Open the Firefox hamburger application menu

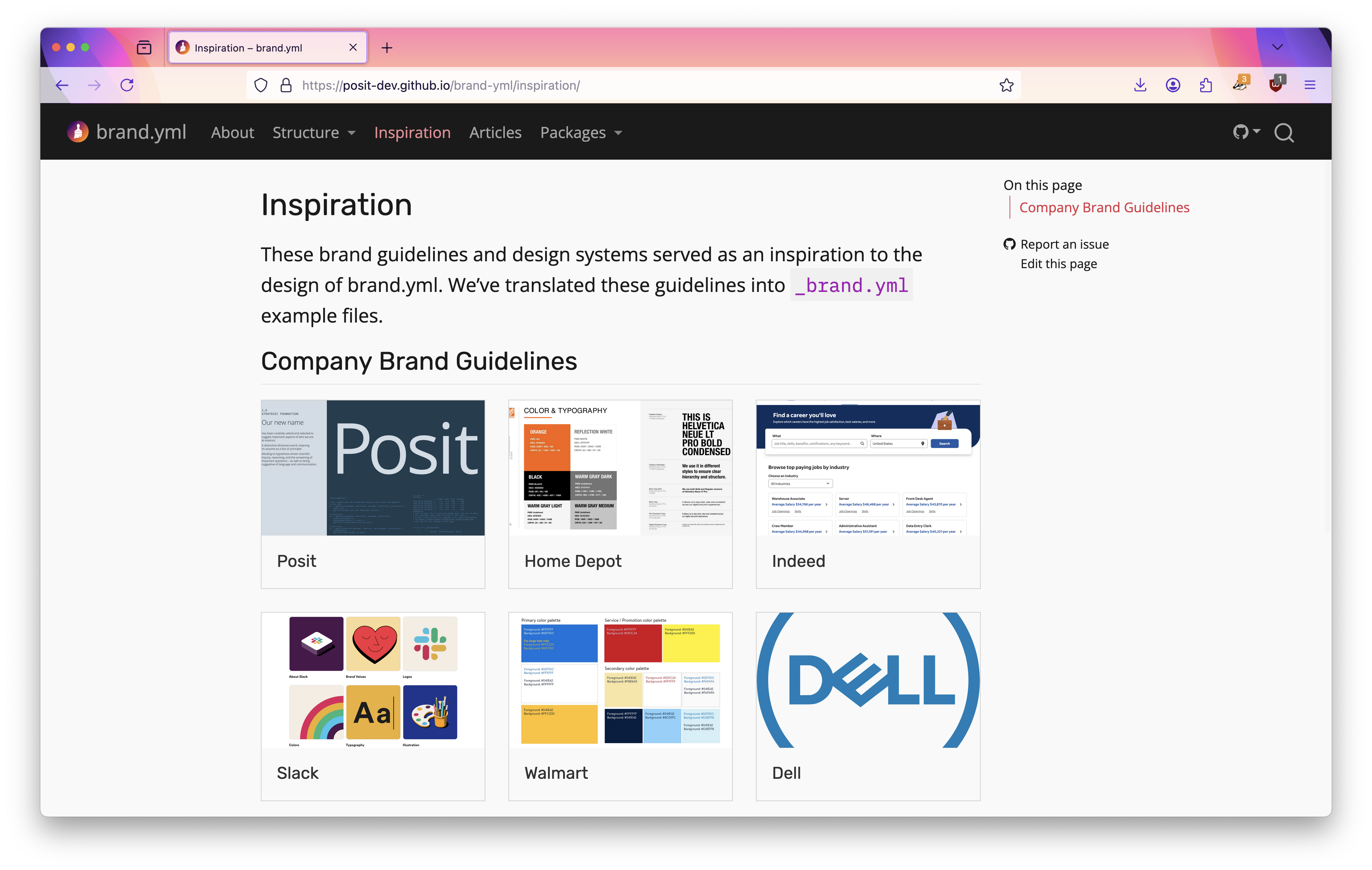[1309, 85]
